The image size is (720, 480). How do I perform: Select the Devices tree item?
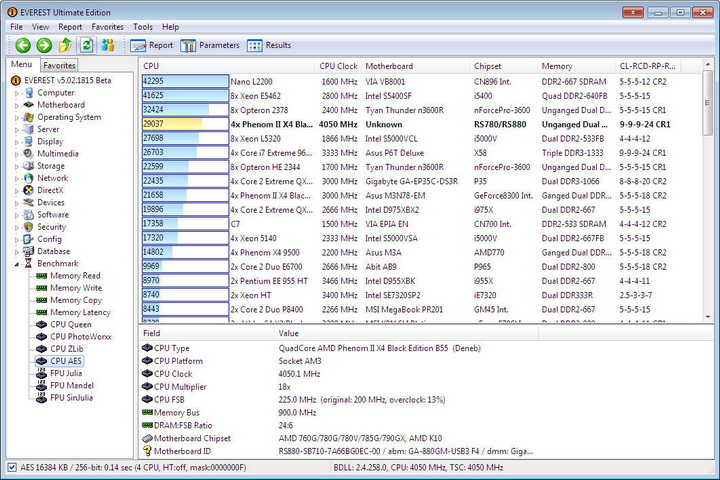point(51,203)
